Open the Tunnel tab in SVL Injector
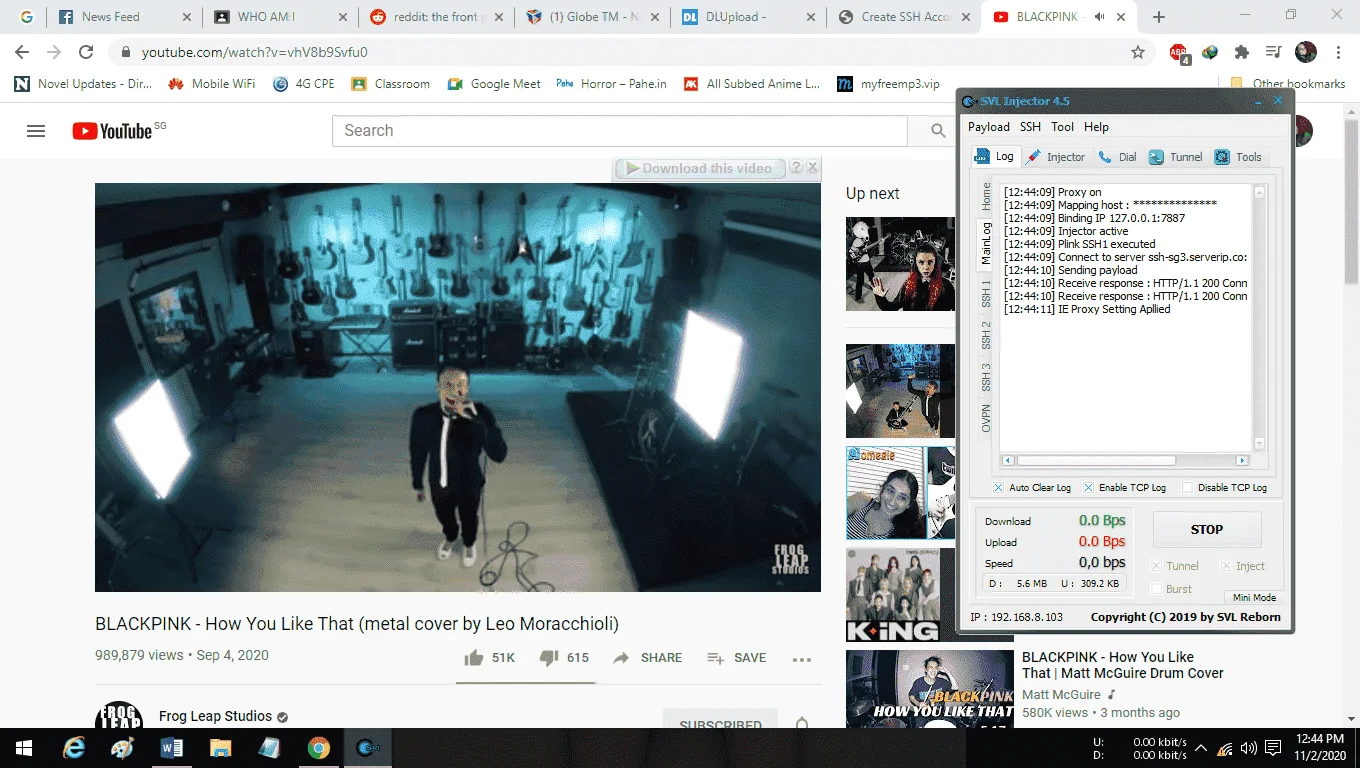The width and height of the screenshot is (1360, 768). [1176, 157]
